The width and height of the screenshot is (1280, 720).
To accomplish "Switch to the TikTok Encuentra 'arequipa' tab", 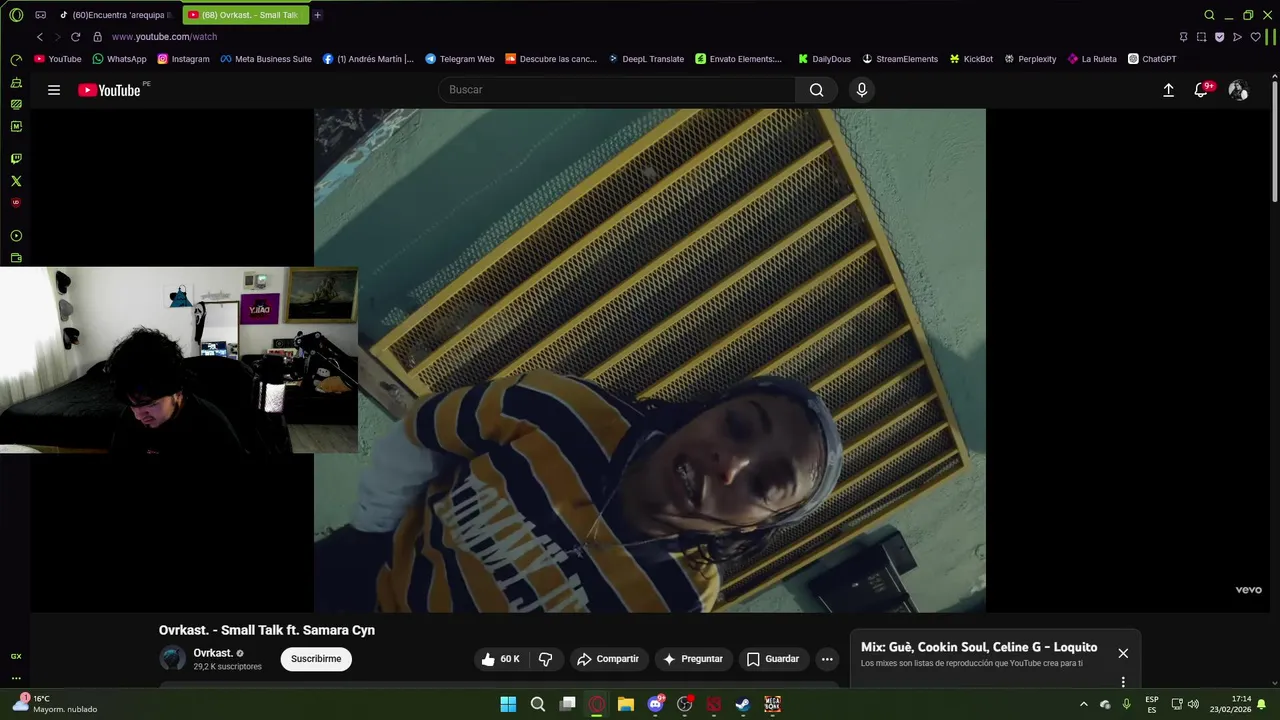I will point(117,15).
